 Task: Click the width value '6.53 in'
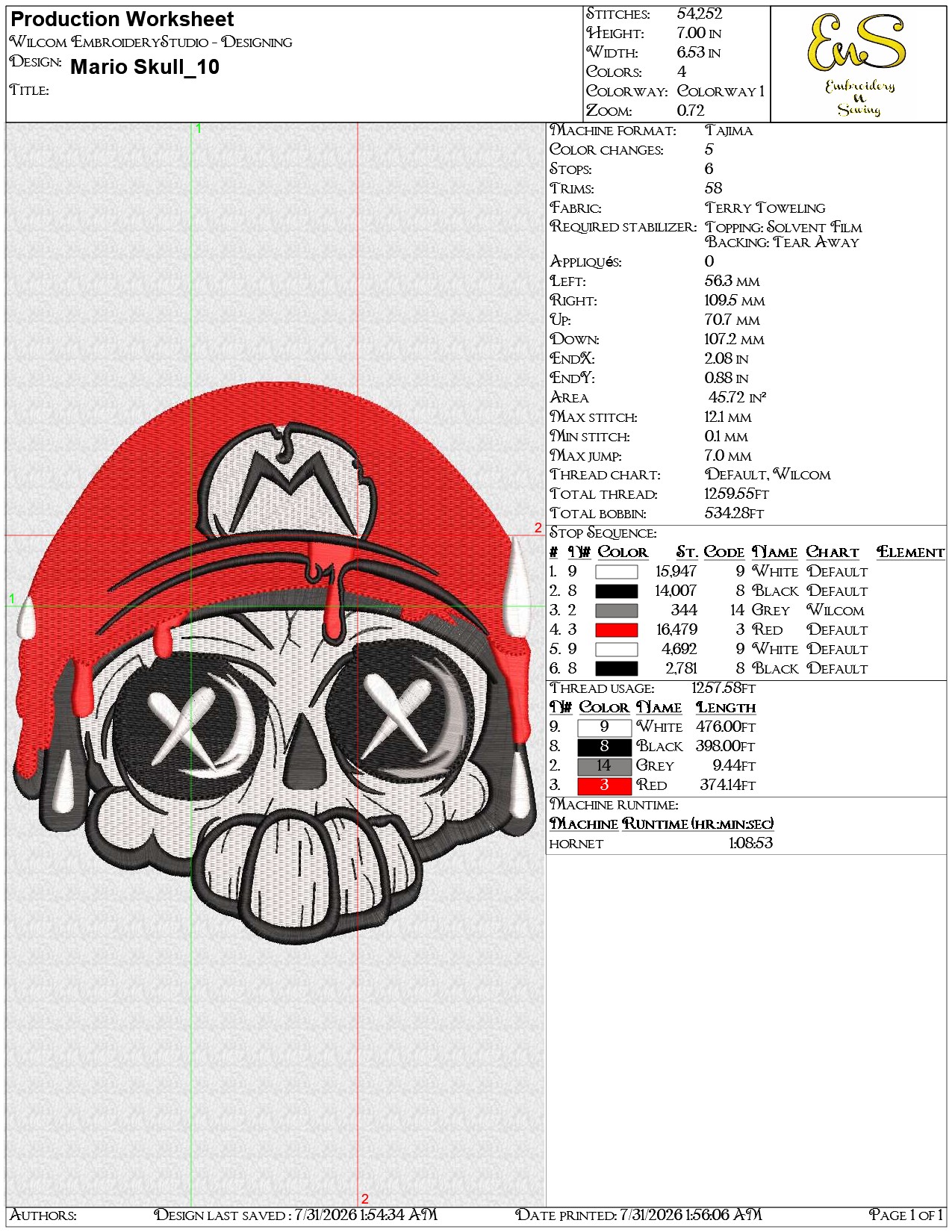[699, 52]
